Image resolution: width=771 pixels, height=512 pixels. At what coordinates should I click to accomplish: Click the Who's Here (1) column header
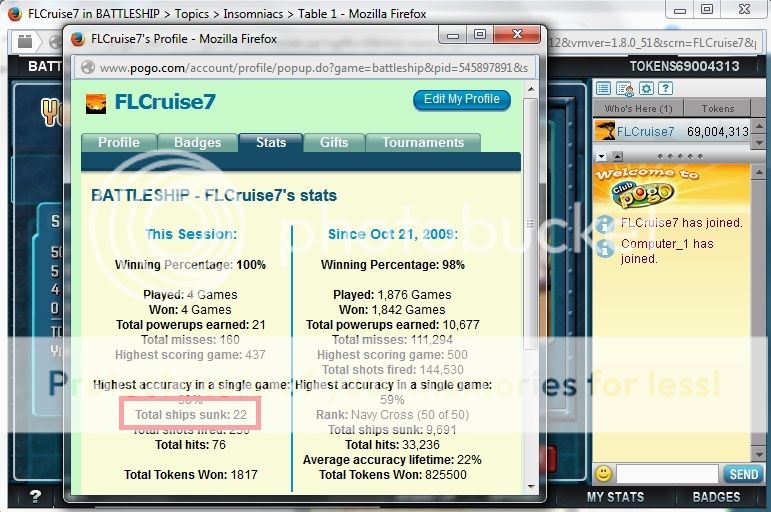tap(638, 109)
